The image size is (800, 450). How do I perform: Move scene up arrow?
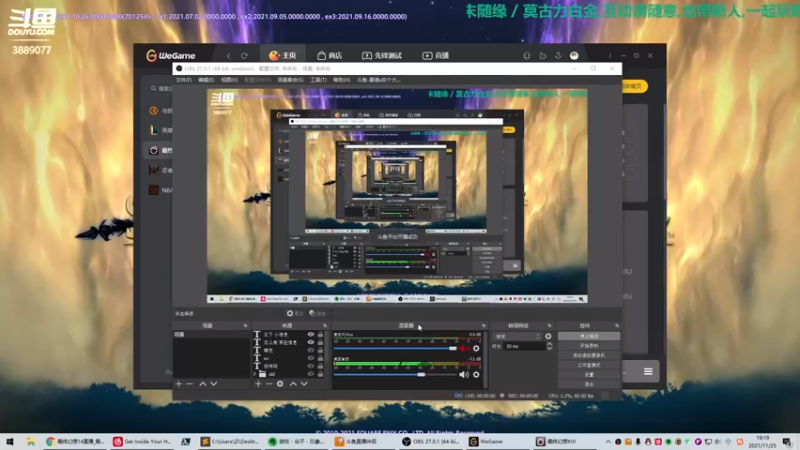(203, 384)
